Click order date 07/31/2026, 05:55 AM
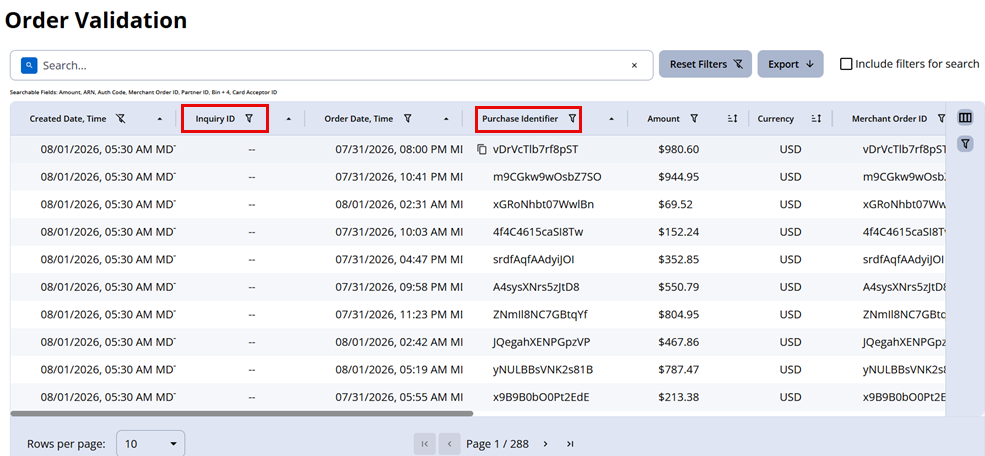985x456 pixels. pyautogui.click(x=399, y=398)
